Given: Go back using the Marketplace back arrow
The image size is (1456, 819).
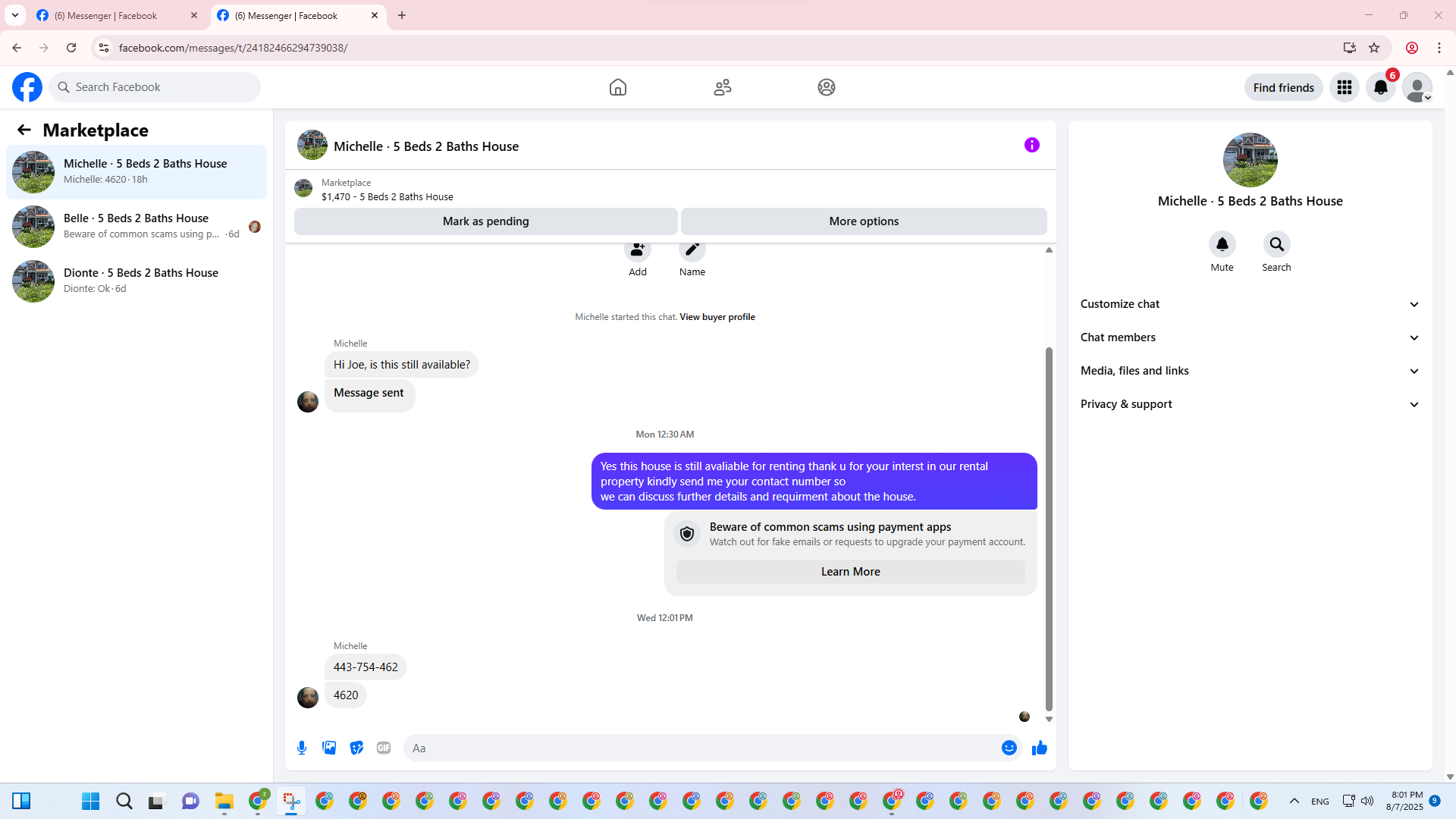Looking at the screenshot, I should pos(24,130).
